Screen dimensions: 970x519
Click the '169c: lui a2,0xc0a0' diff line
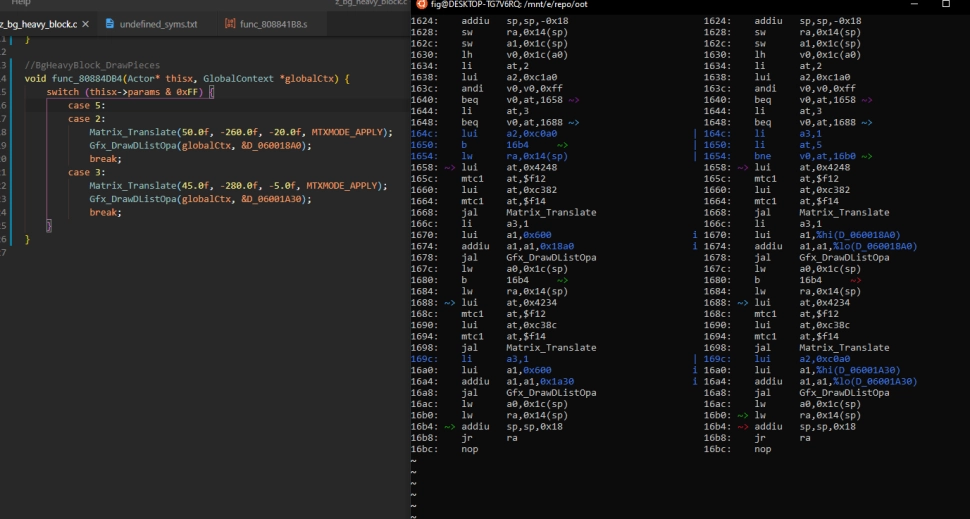[x=776, y=359]
